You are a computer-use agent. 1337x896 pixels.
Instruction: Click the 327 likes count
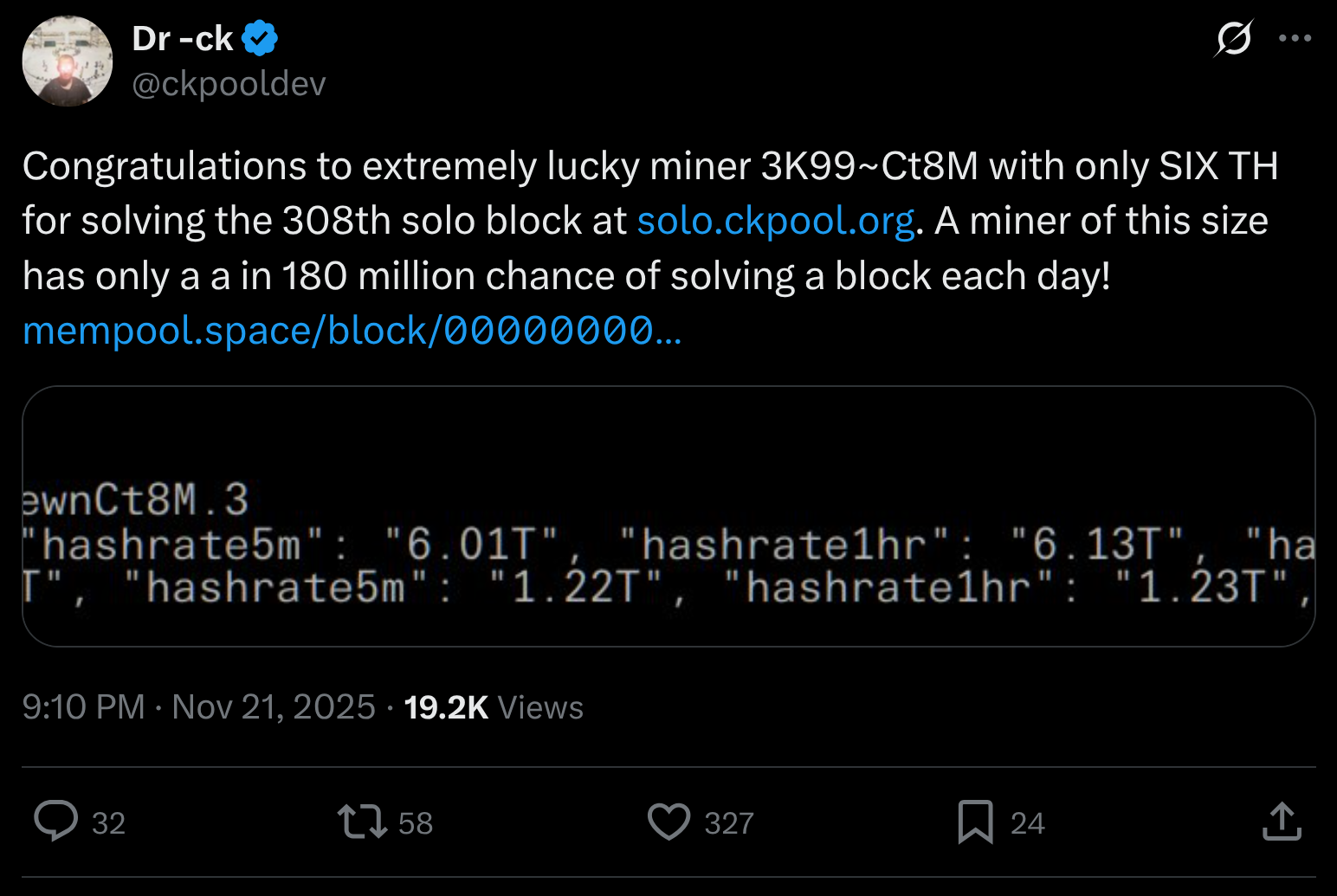[729, 822]
